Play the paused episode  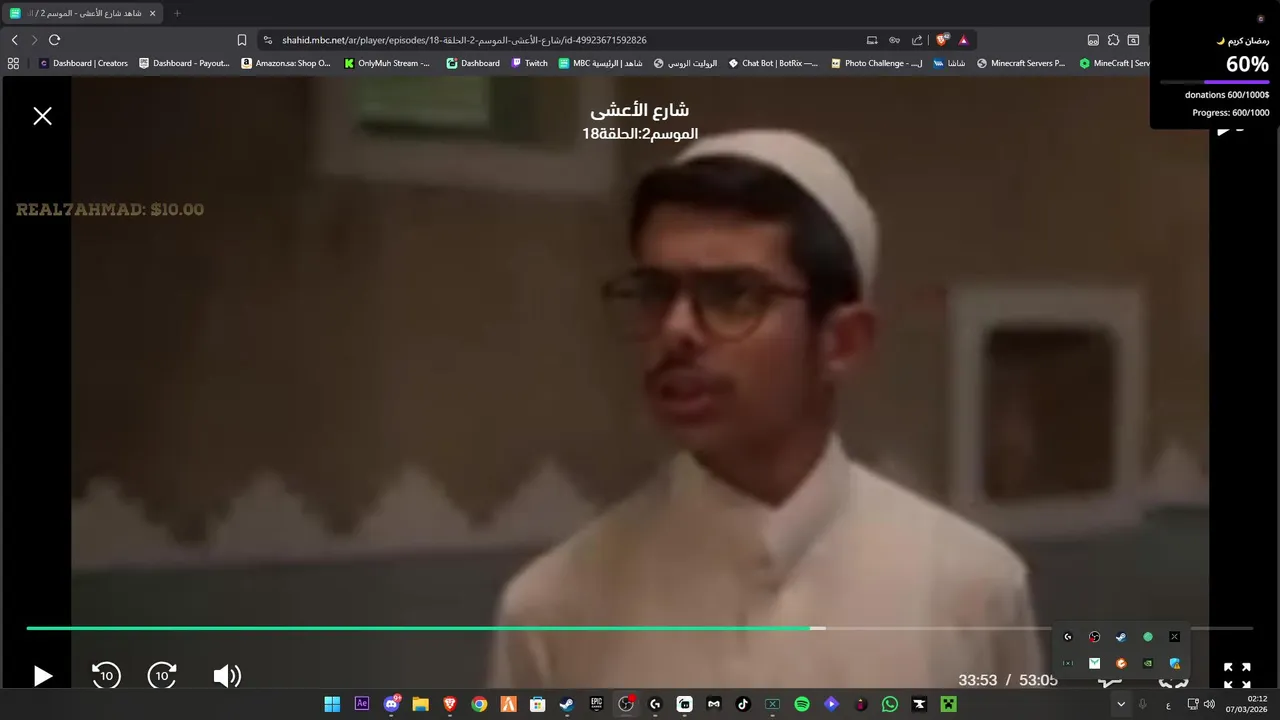click(42, 676)
